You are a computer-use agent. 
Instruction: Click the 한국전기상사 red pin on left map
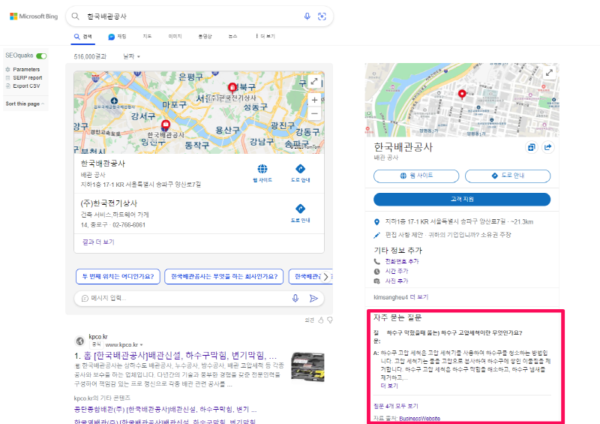coord(232,88)
